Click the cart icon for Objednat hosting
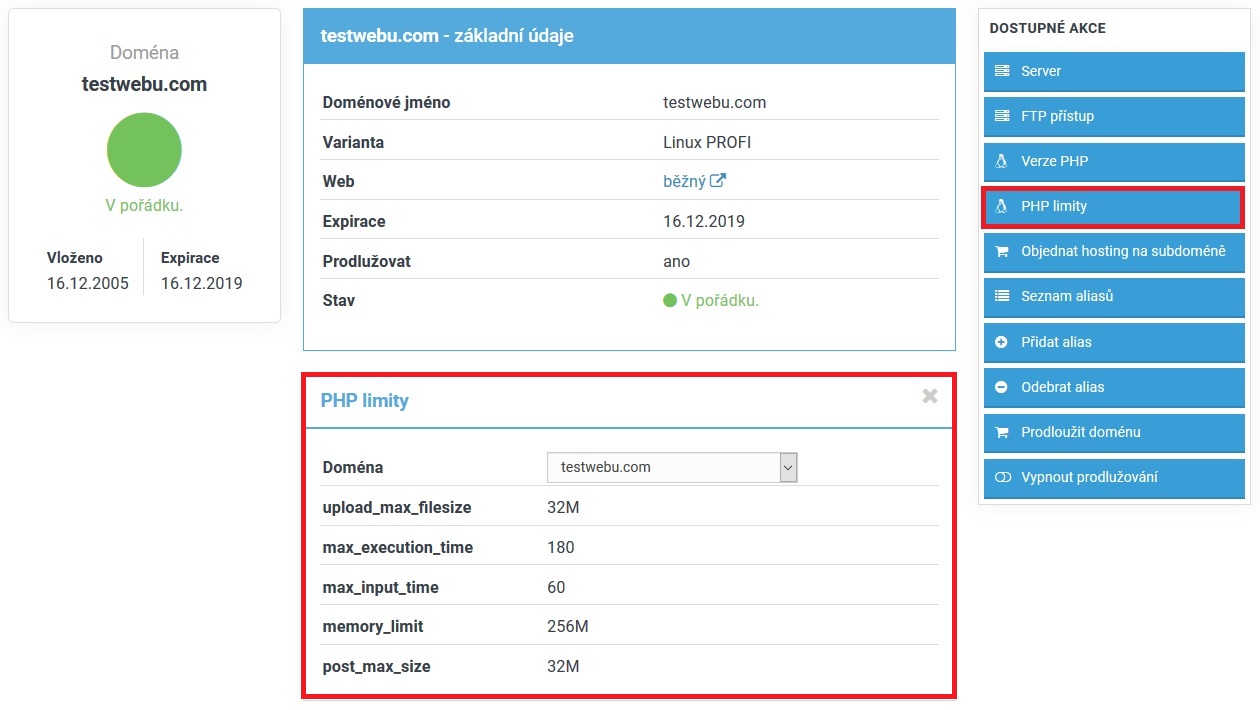The height and width of the screenshot is (710, 1260). click(x=1002, y=252)
